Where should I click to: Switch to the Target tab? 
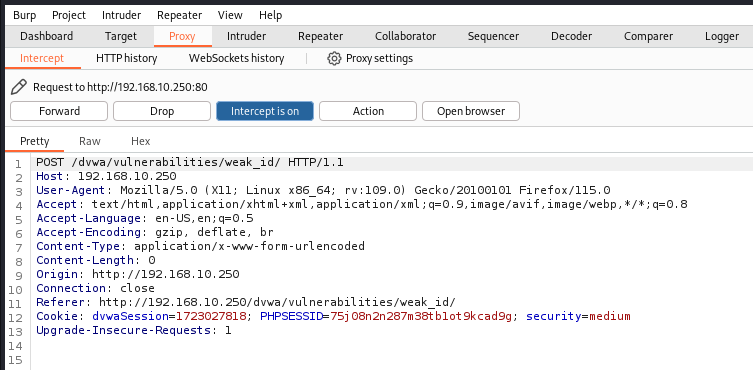[121, 37]
